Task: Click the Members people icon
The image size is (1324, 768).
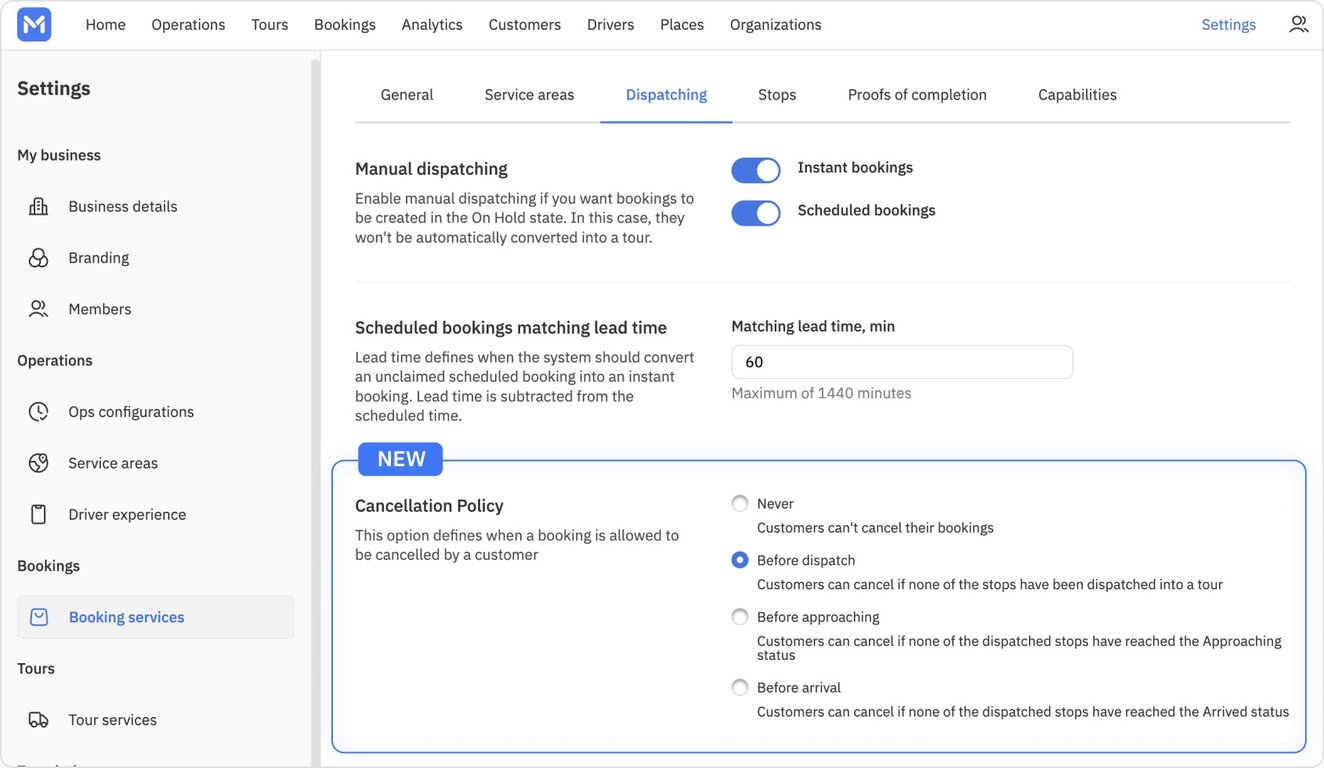Action: point(39,309)
